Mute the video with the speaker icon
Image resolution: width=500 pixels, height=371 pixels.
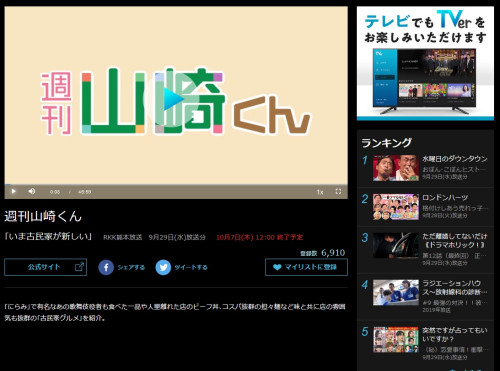[32, 191]
